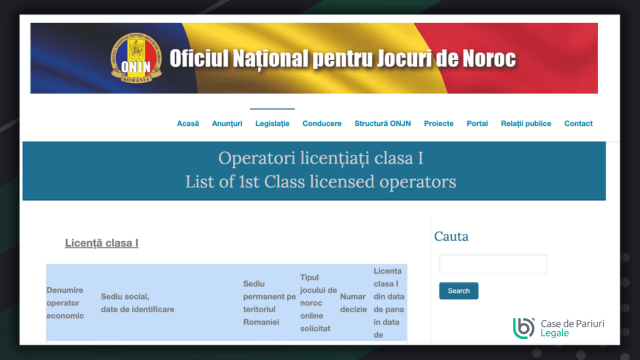Click the Operatori licențiați clasa I heading
640x360 pixels.
coord(320,158)
